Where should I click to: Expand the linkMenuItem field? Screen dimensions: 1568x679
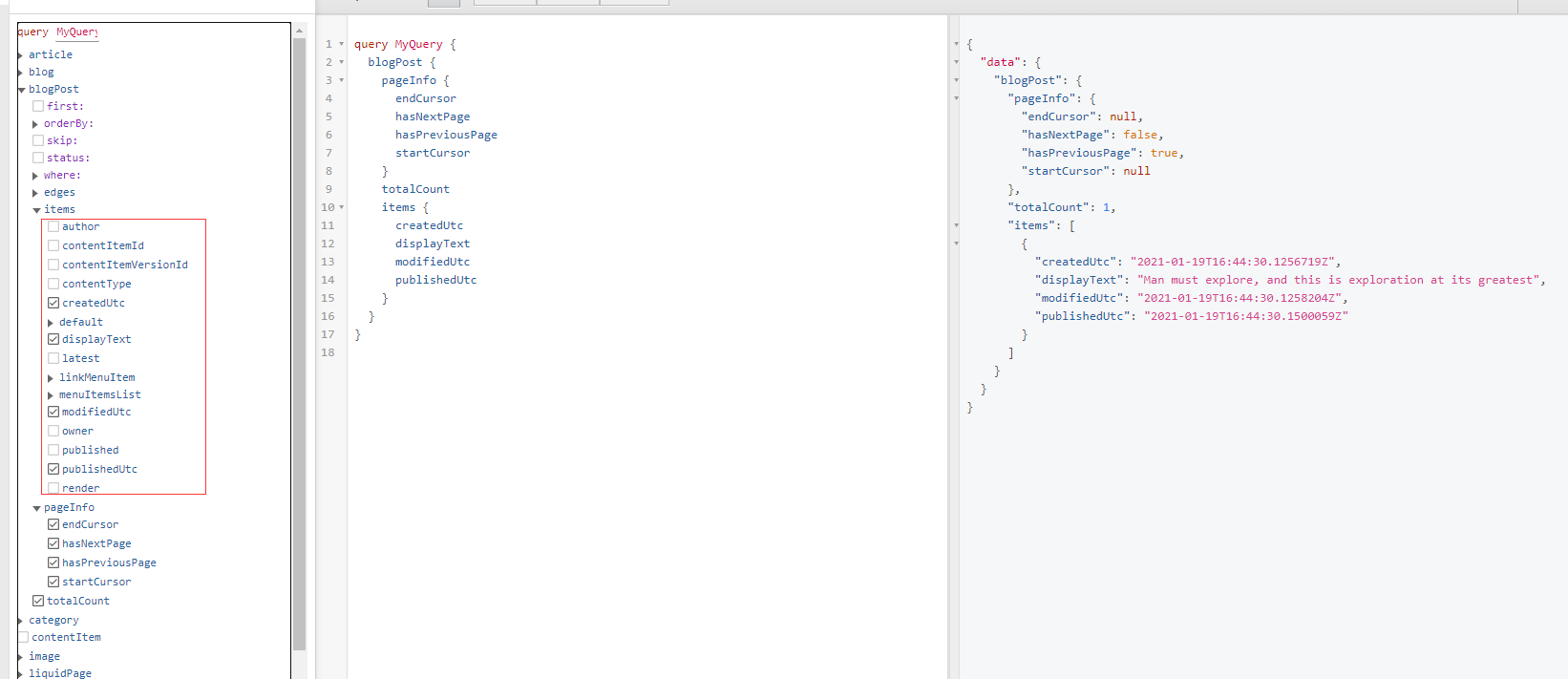[52, 378]
